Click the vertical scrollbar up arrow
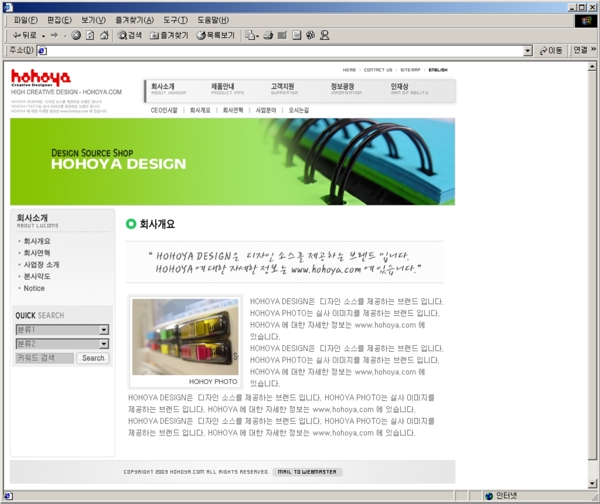 click(x=592, y=67)
